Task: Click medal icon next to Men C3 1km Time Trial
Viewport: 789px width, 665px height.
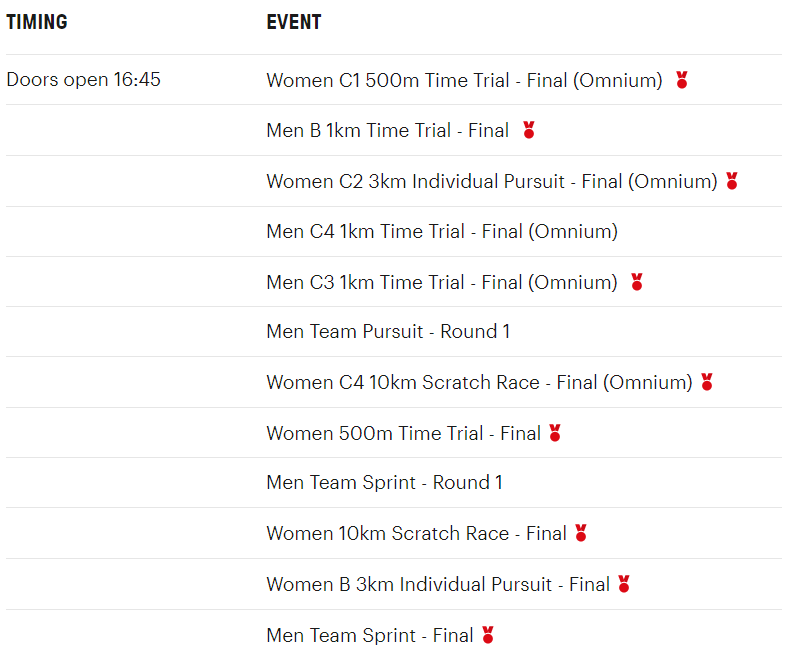Action: pyautogui.click(x=637, y=282)
